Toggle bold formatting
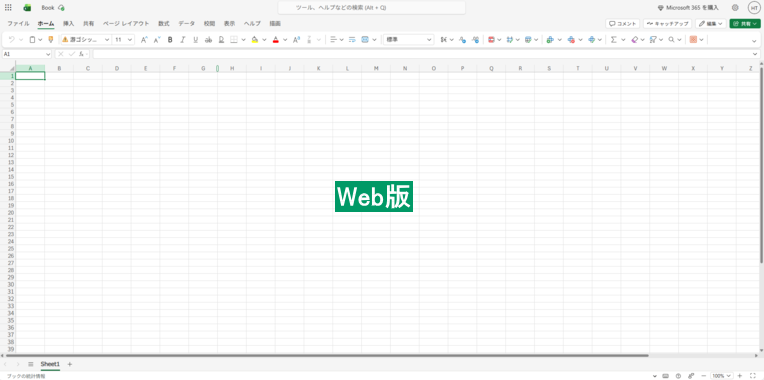764x380 pixels. 170,40
